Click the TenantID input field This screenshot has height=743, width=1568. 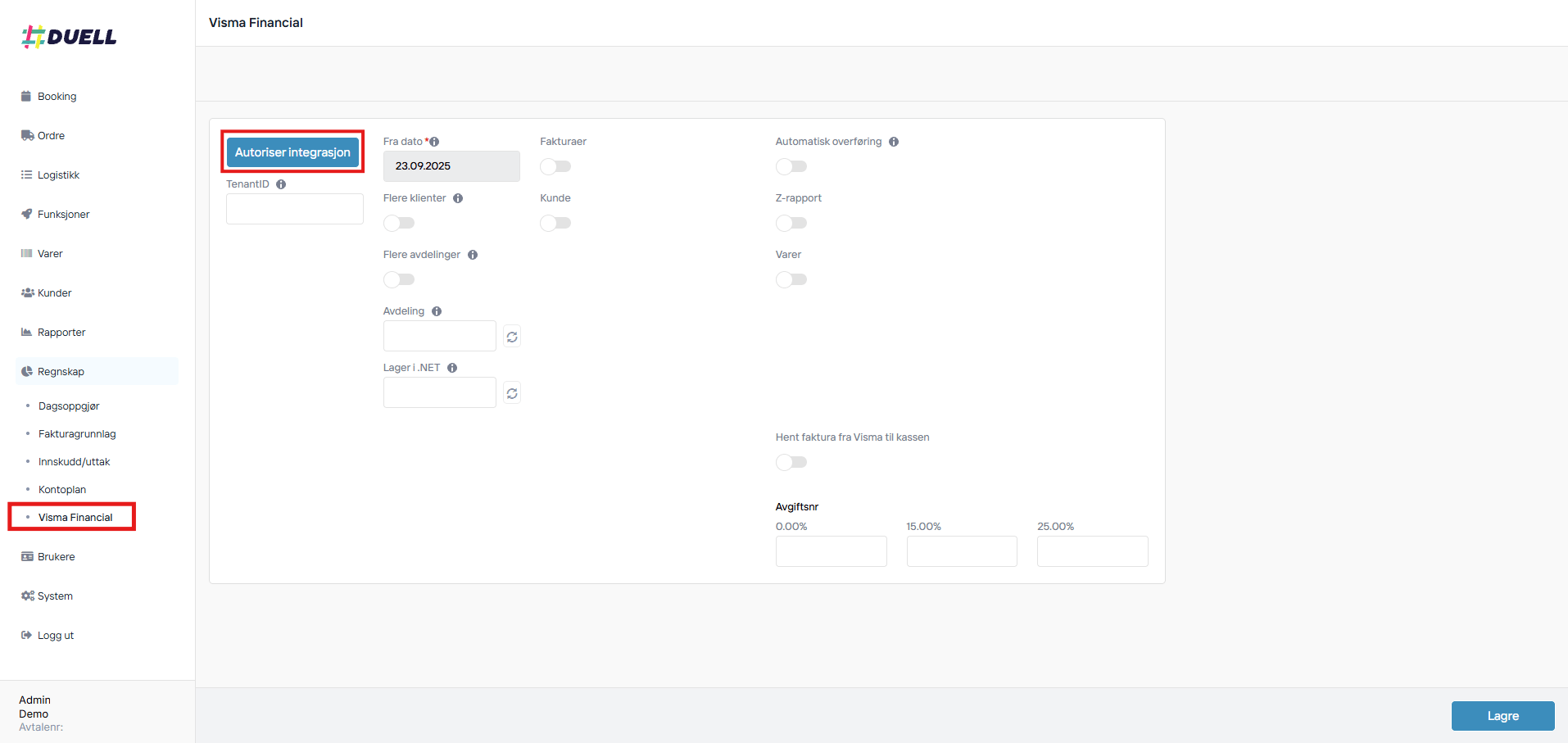coord(294,209)
